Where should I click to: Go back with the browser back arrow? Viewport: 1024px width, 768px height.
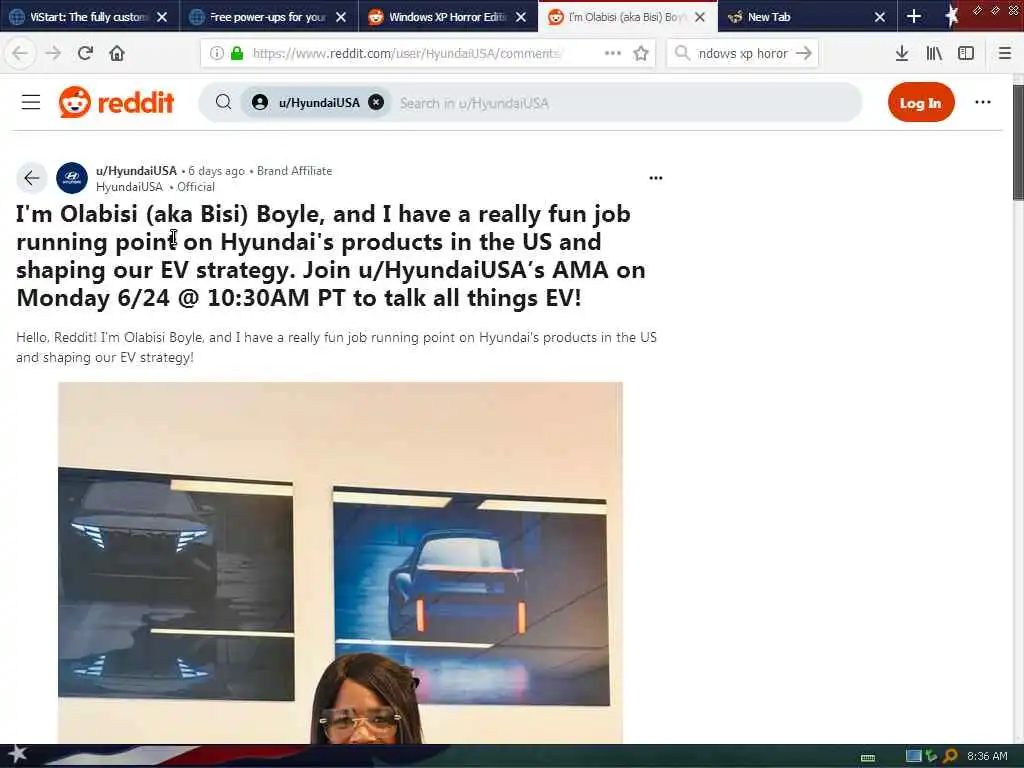coord(20,54)
